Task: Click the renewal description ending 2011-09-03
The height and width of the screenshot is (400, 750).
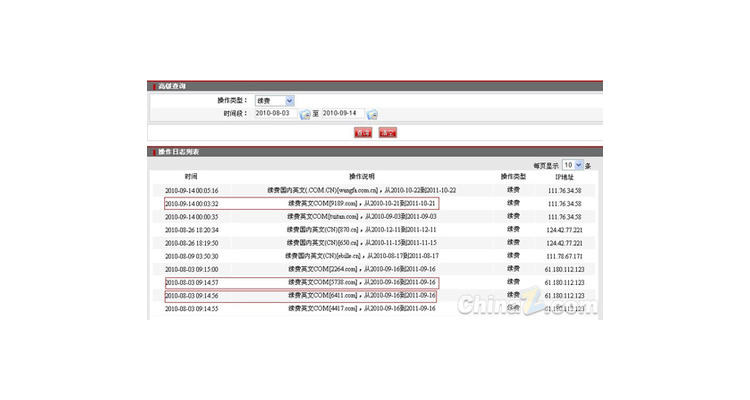Action: (x=362, y=217)
